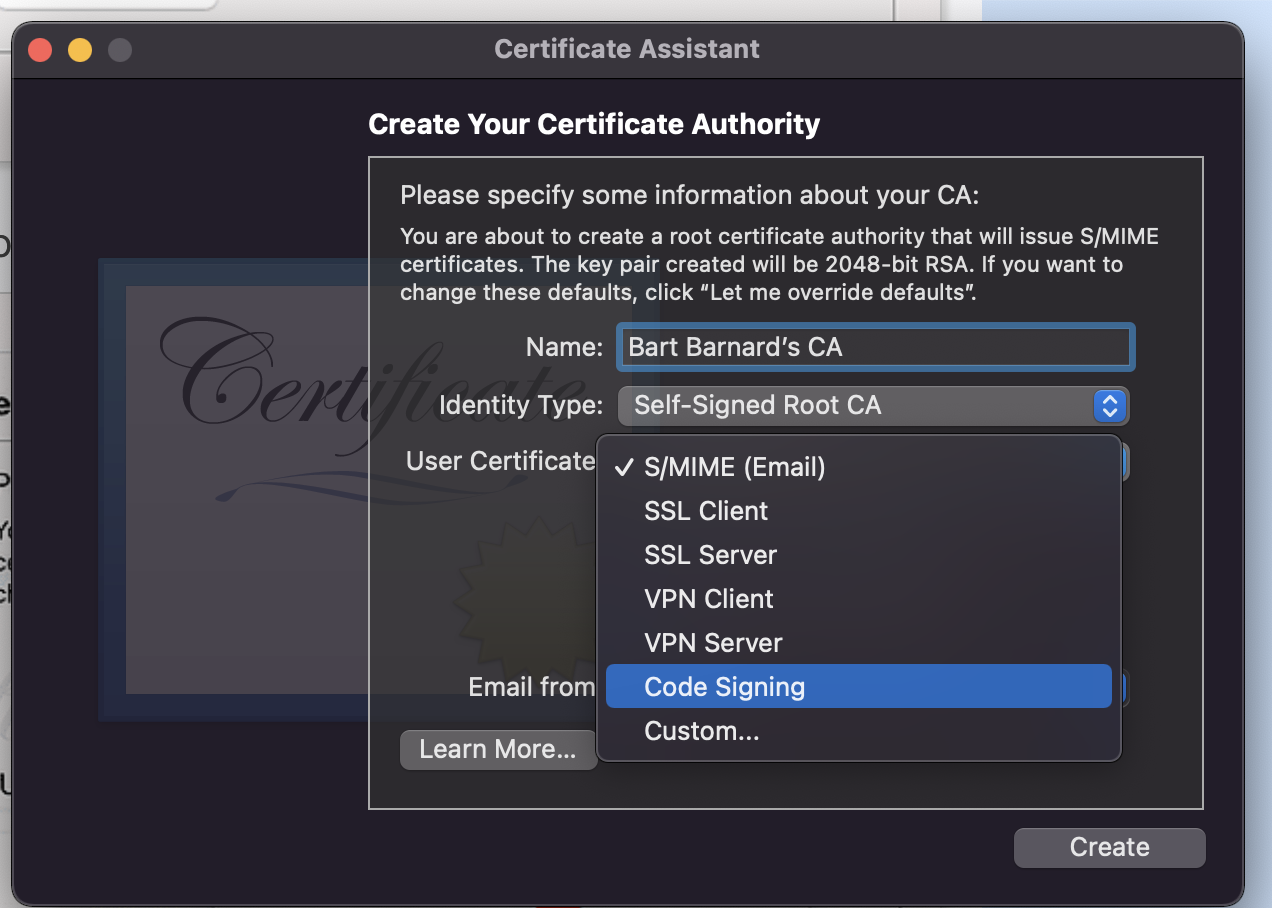Image resolution: width=1272 pixels, height=908 pixels.
Task: Click the Name text field
Action: click(x=875, y=347)
